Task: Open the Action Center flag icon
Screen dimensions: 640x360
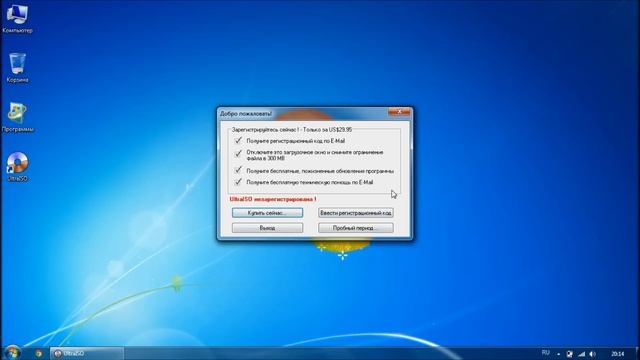Action: pyautogui.click(x=569, y=354)
